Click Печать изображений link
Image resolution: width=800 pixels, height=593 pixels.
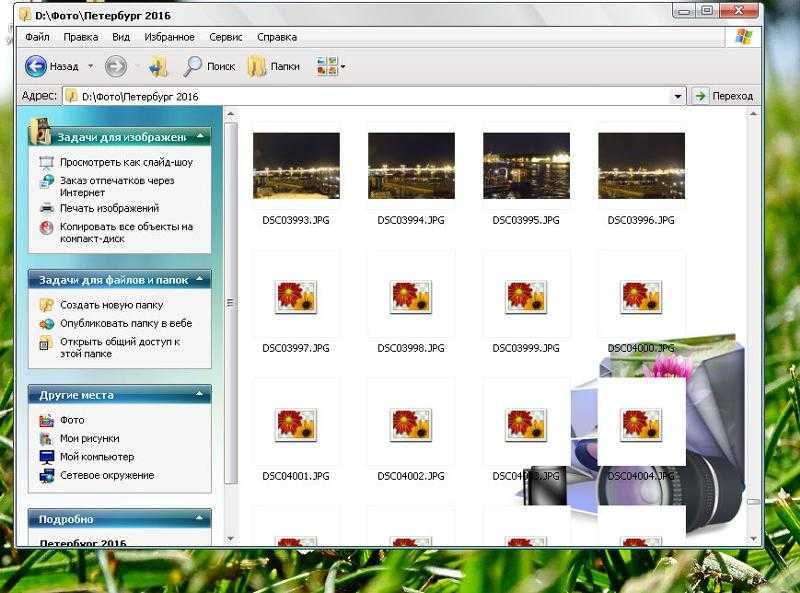(109, 208)
